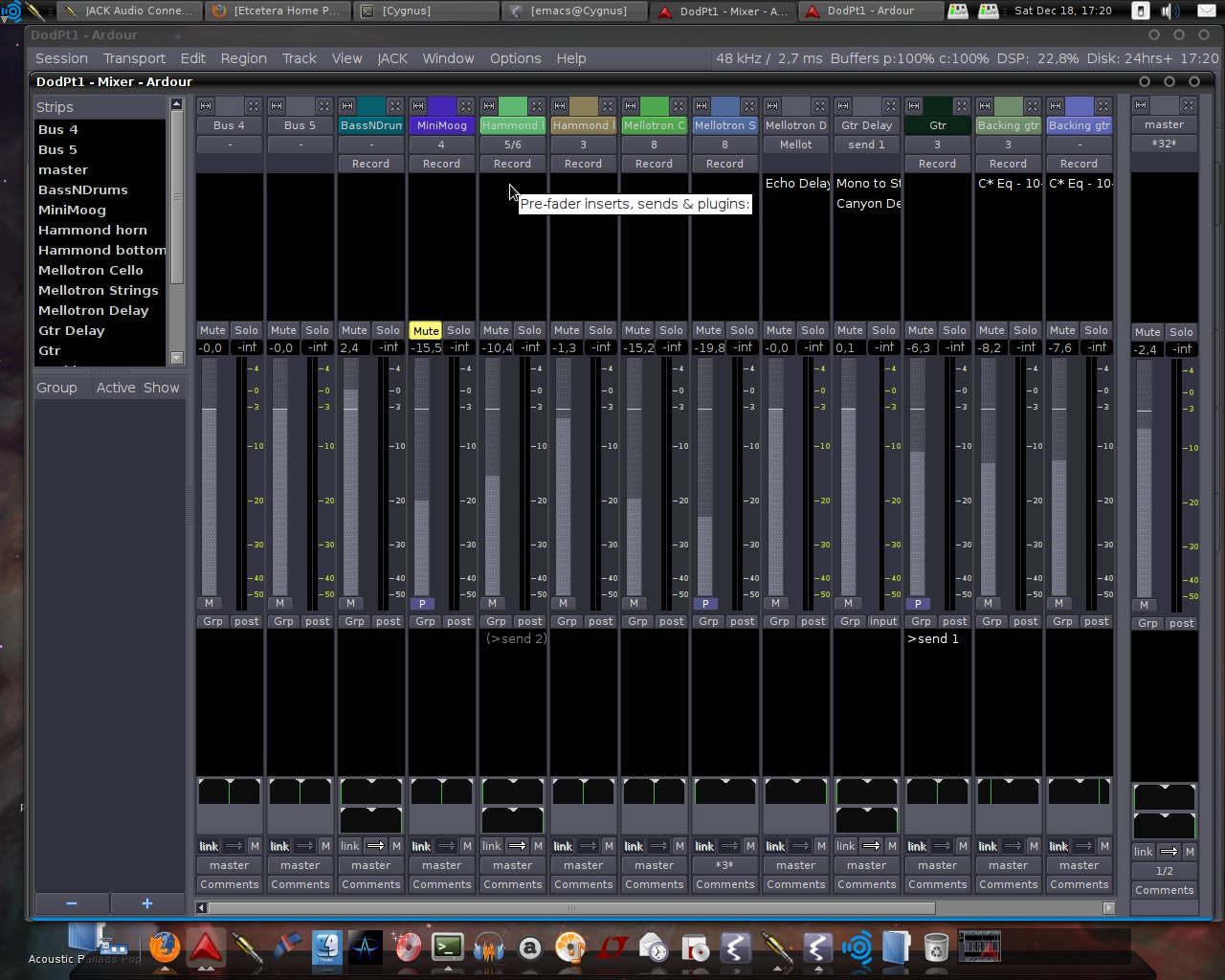Click the volume speaker icon in top panel
Image resolution: width=1225 pixels, height=980 pixels.
(x=1169, y=11)
